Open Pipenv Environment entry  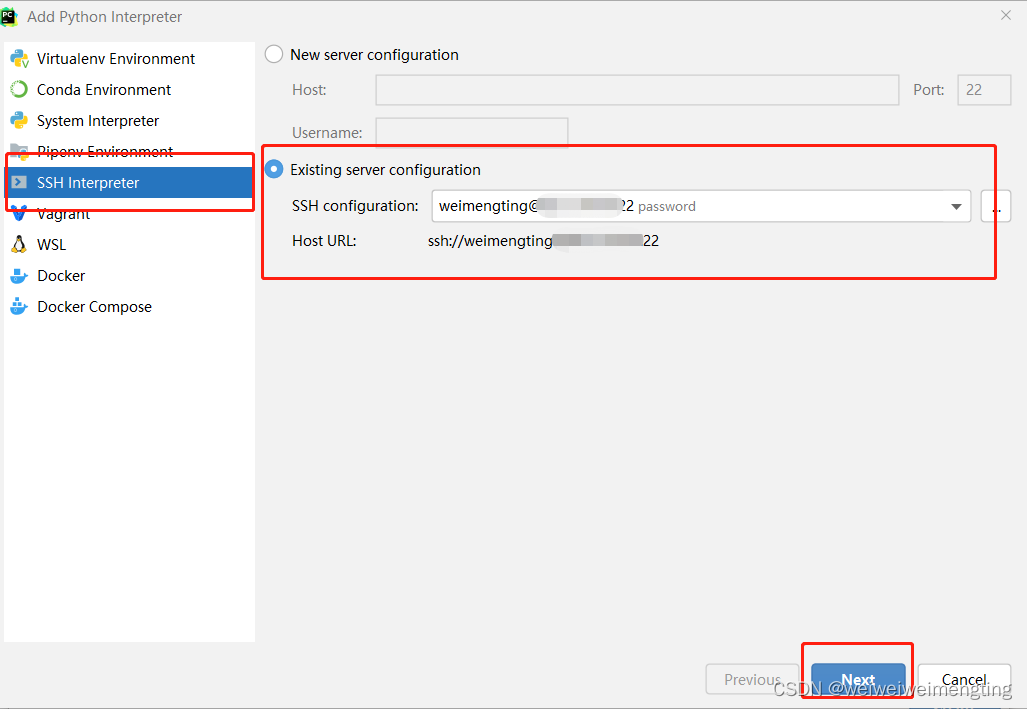pos(129,151)
